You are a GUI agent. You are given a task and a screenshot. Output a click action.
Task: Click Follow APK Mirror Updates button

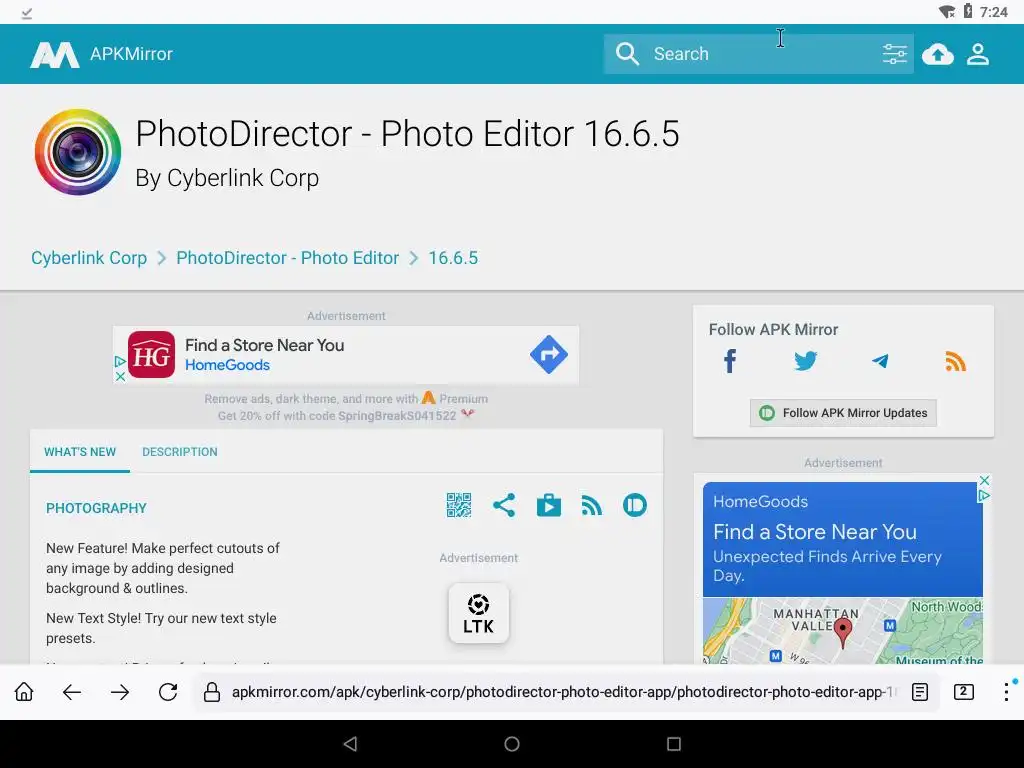point(843,413)
